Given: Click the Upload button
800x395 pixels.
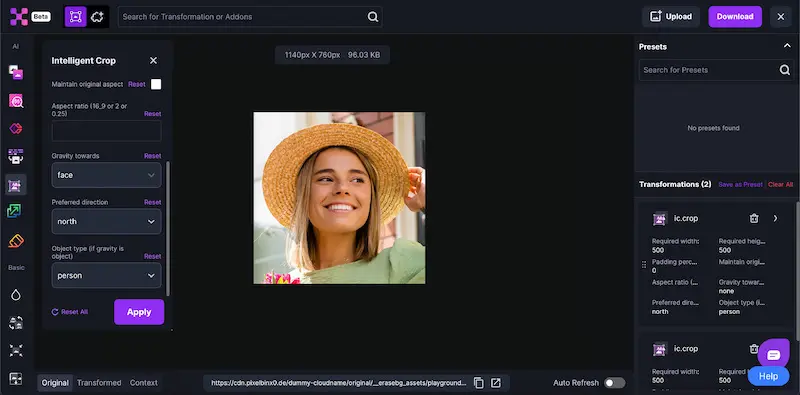Looking at the screenshot, I should (670, 17).
